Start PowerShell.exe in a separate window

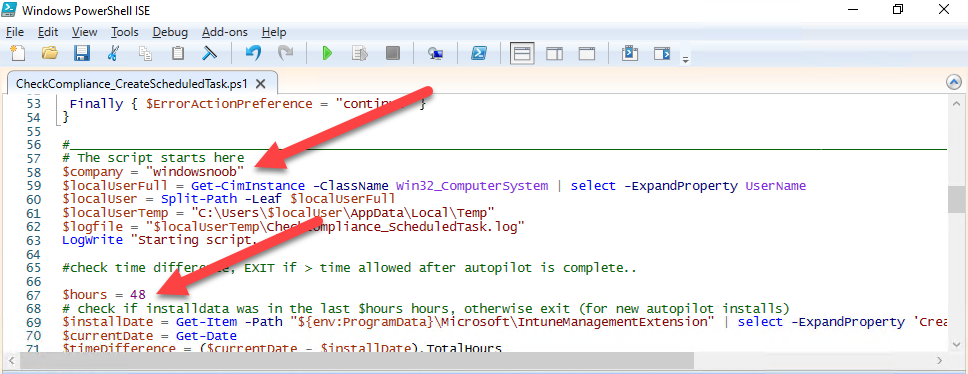tap(478, 54)
